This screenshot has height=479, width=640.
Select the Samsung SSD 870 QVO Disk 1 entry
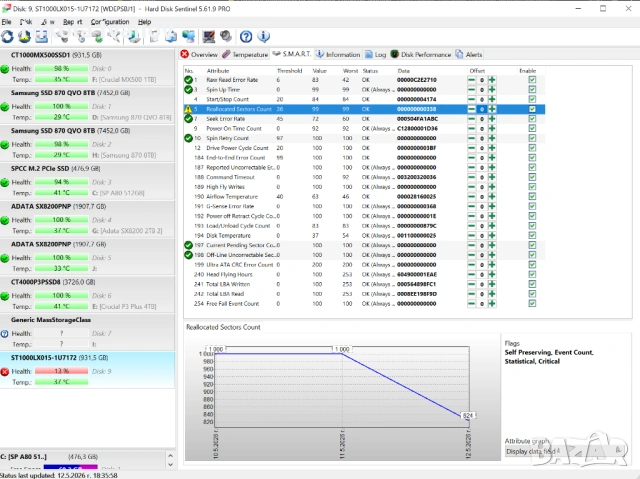point(87,105)
